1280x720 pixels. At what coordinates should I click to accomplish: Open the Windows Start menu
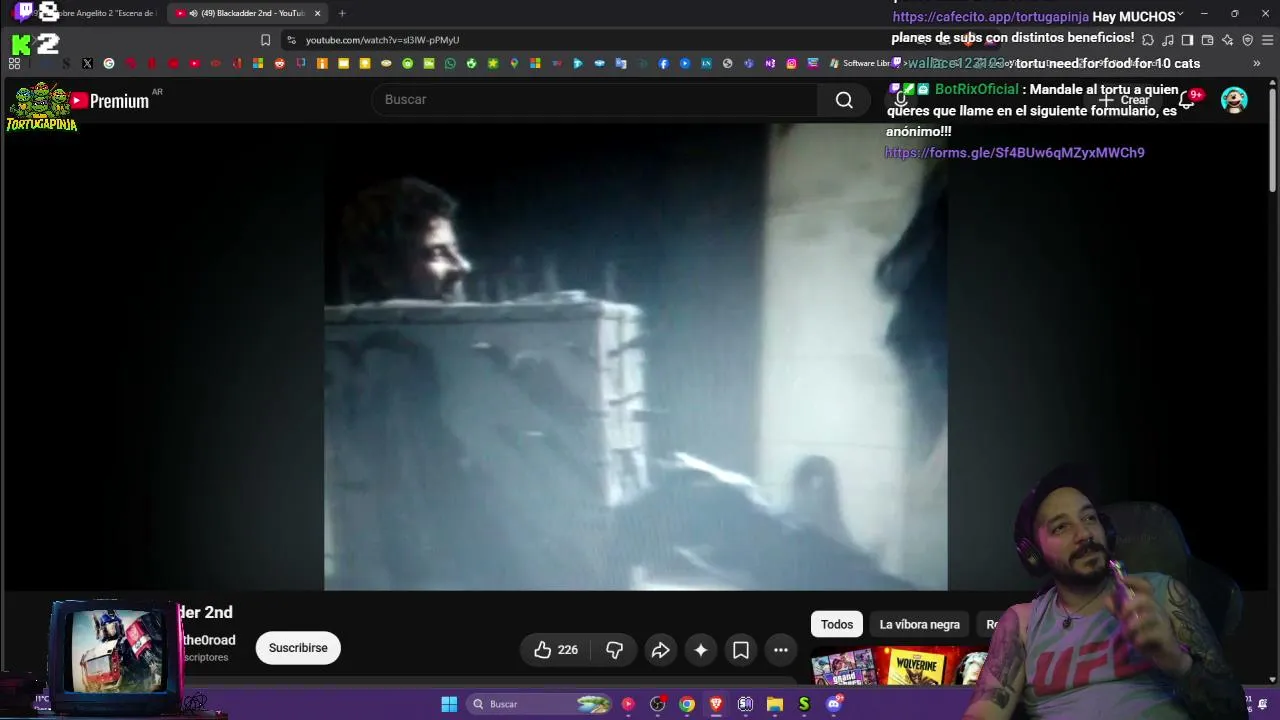(x=449, y=704)
